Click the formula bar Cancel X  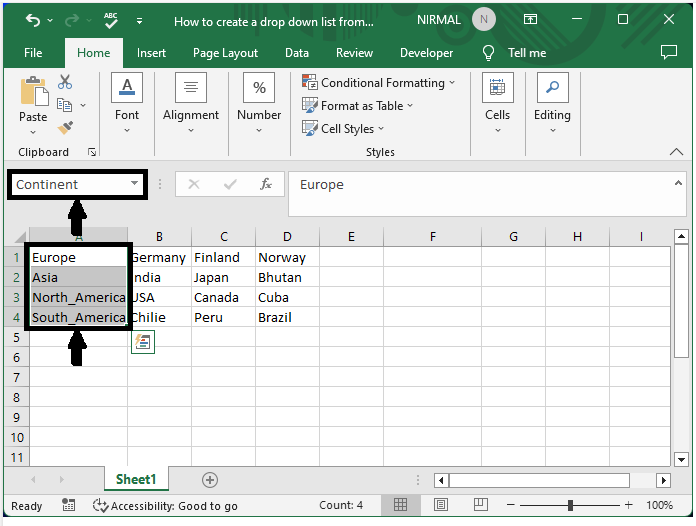point(194,184)
